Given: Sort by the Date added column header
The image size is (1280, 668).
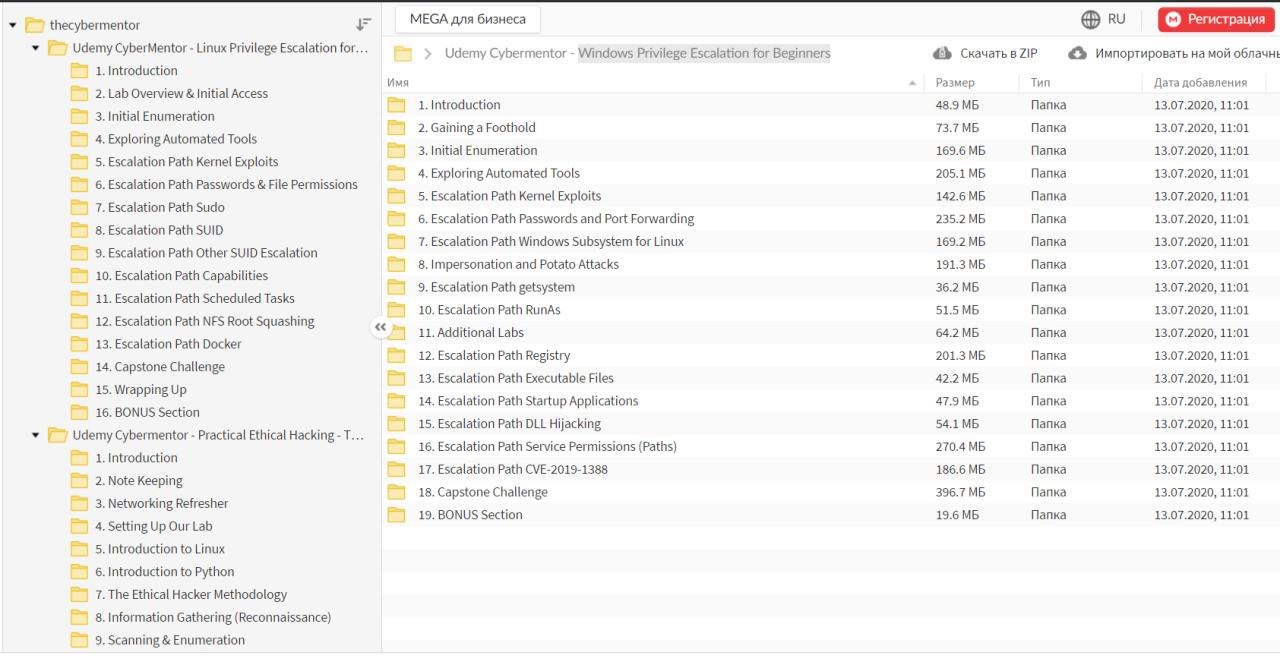Looking at the screenshot, I should pos(1200,83).
